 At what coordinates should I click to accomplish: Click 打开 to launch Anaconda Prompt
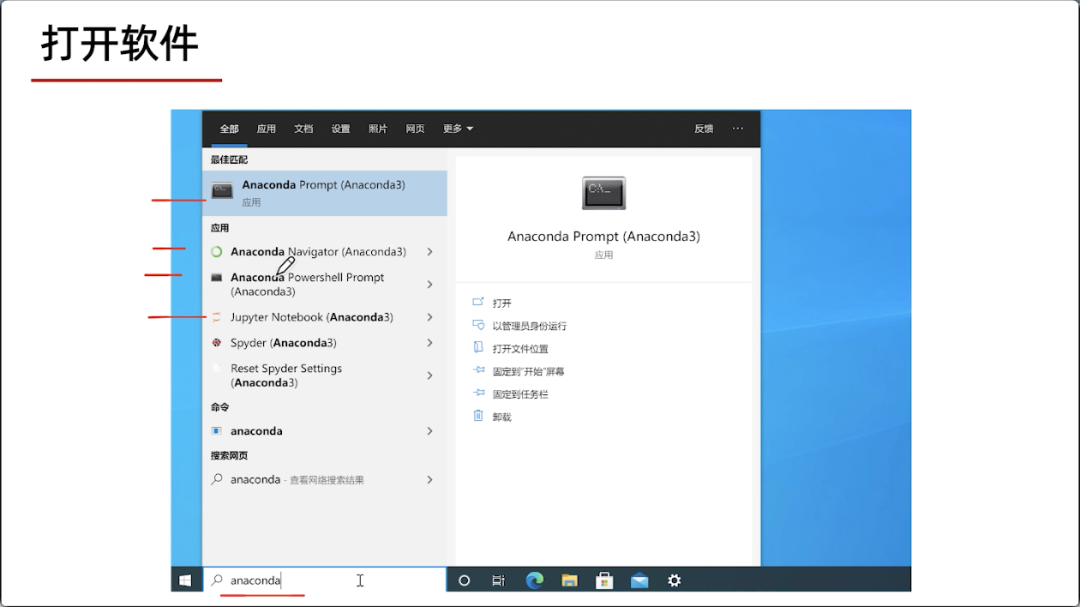[x=502, y=303]
